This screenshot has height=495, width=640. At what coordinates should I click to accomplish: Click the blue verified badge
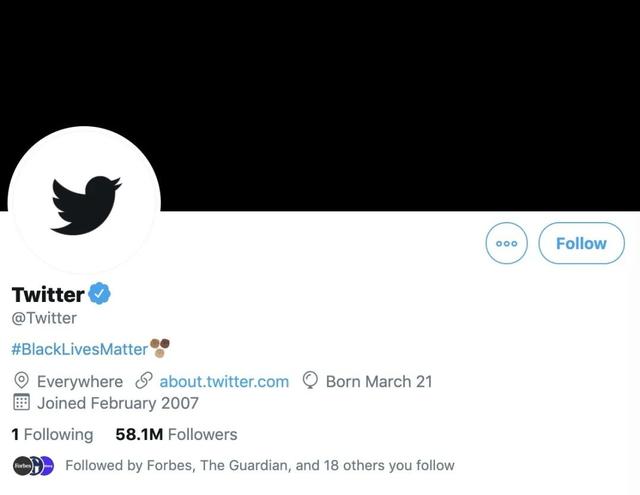100,294
